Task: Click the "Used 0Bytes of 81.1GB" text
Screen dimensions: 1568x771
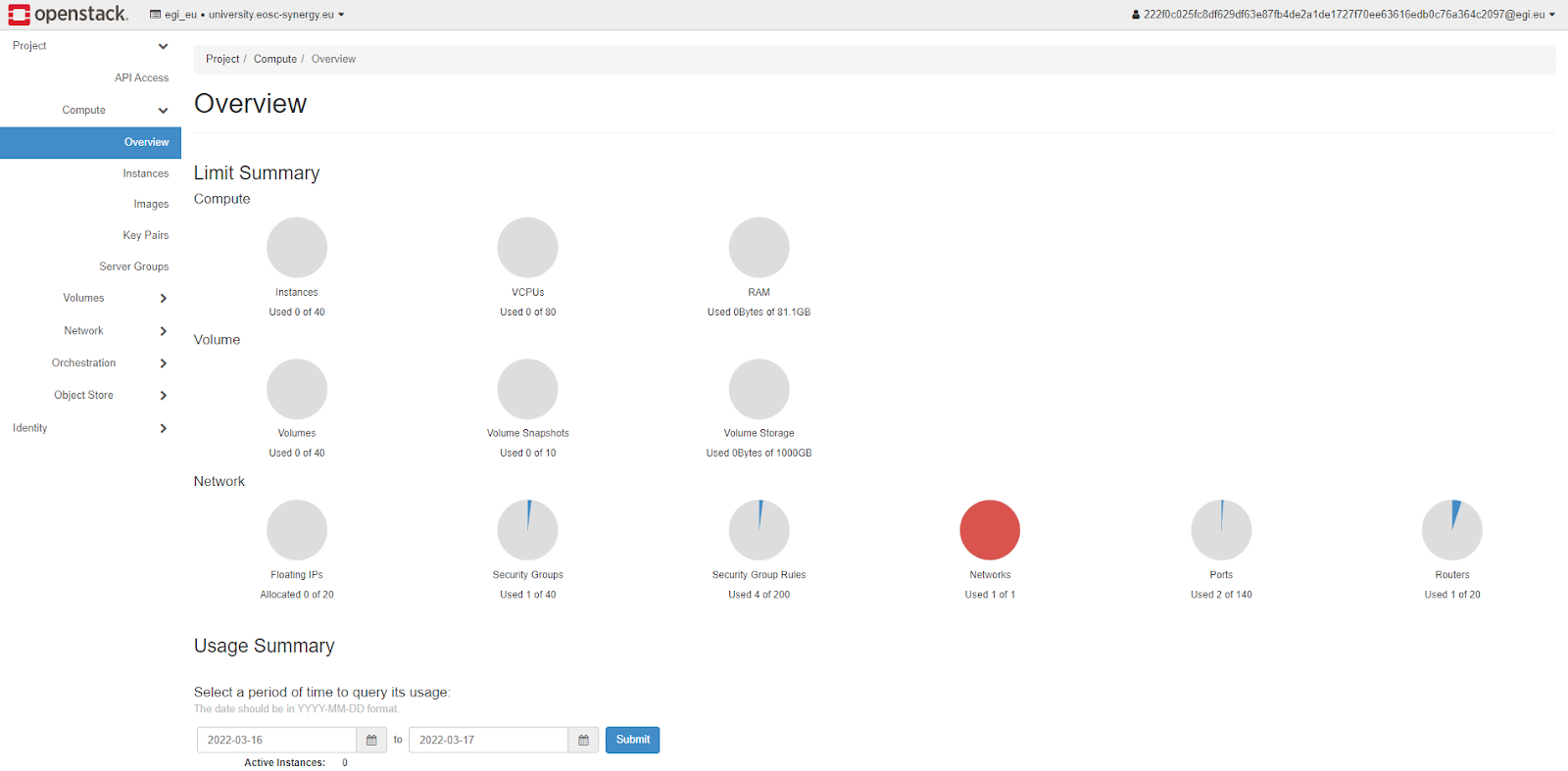Action: click(x=759, y=313)
